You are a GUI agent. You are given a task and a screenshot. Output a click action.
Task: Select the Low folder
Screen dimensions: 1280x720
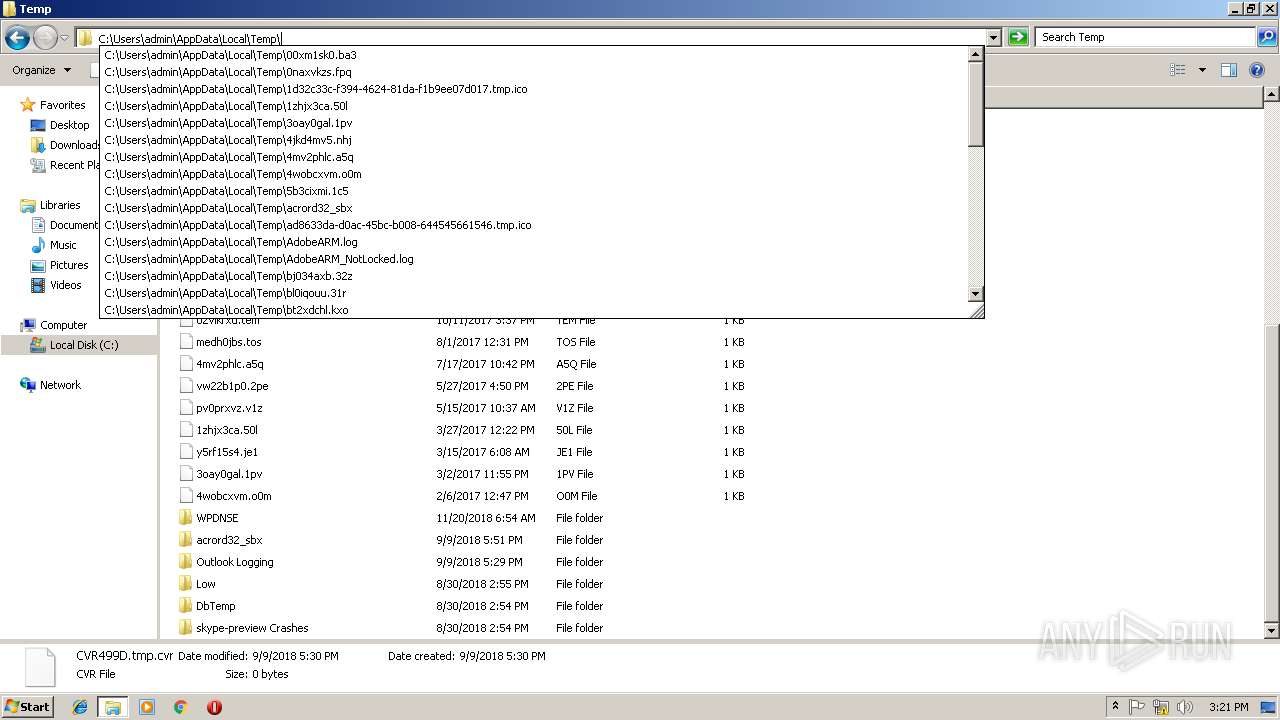pos(205,584)
